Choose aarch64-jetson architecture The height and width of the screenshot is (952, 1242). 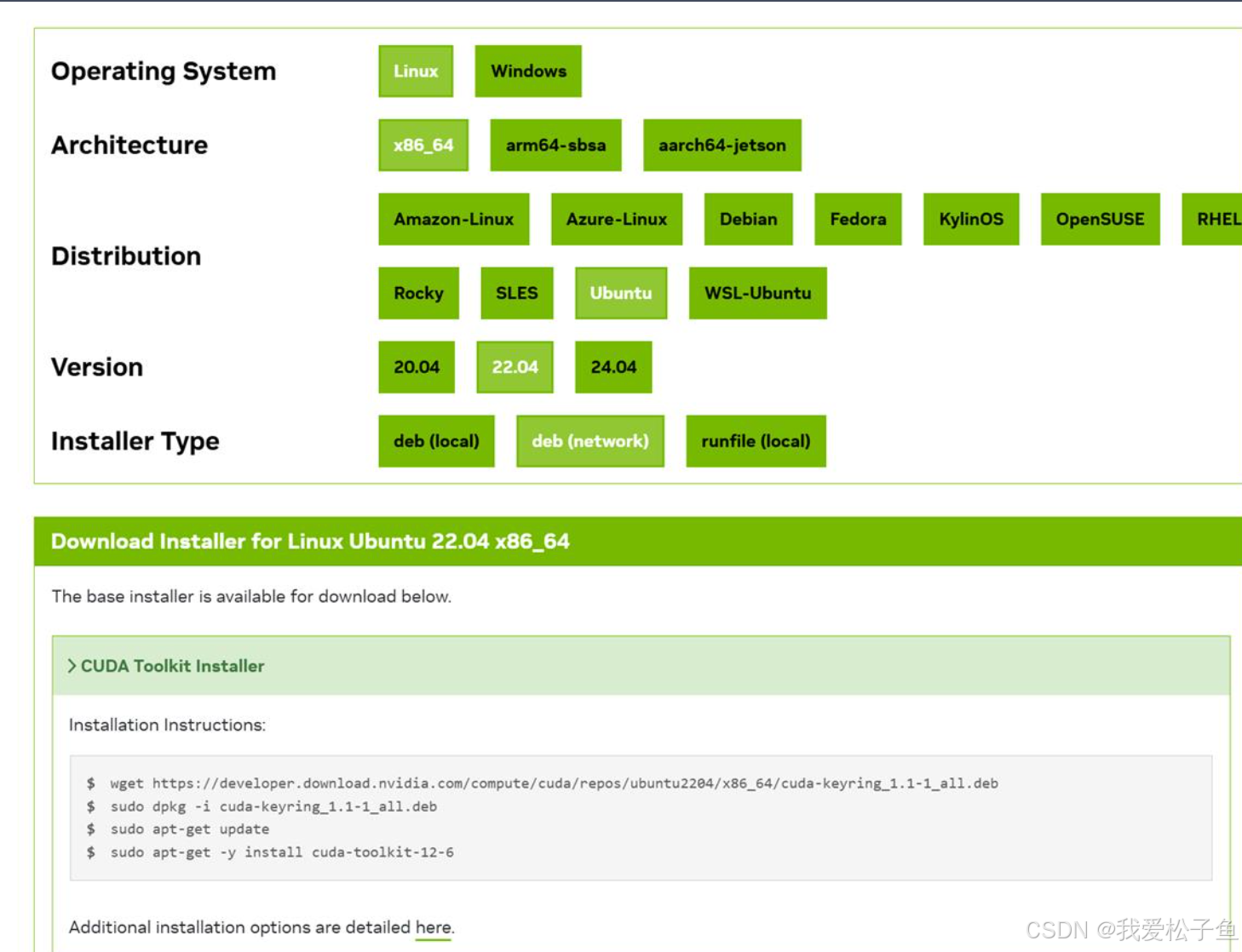pos(722,146)
